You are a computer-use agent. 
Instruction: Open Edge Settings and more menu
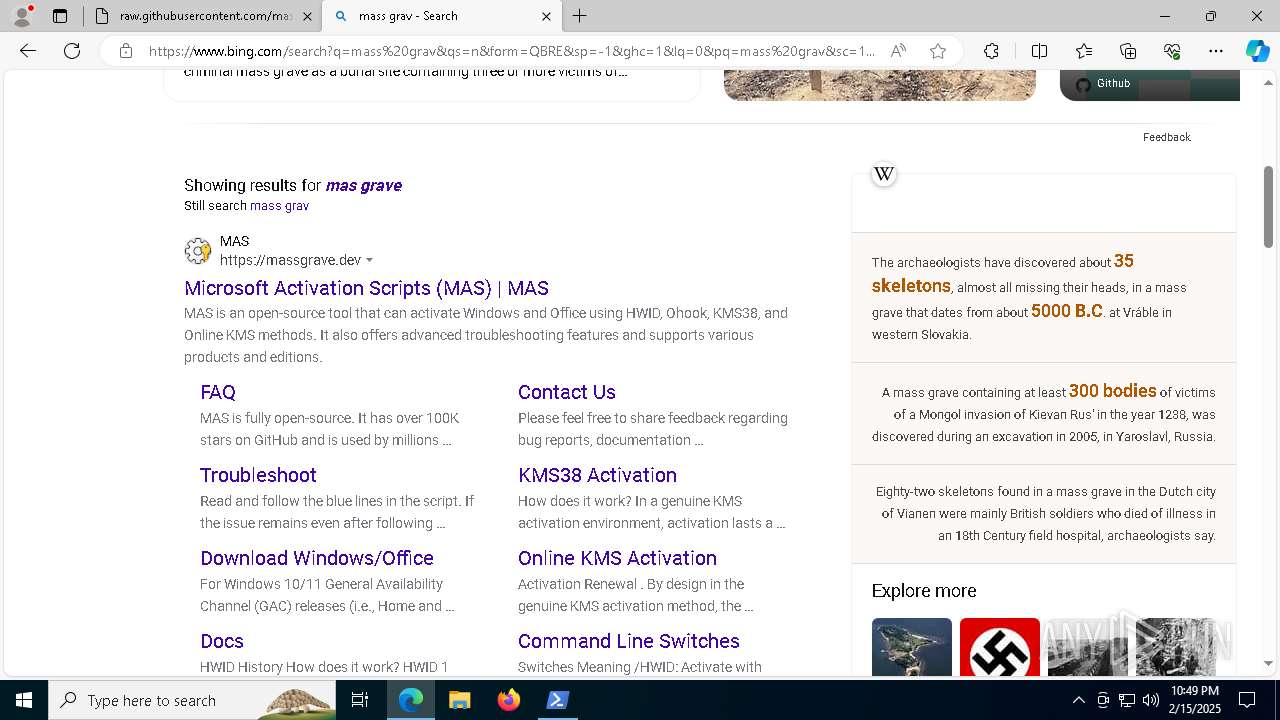coord(1216,51)
